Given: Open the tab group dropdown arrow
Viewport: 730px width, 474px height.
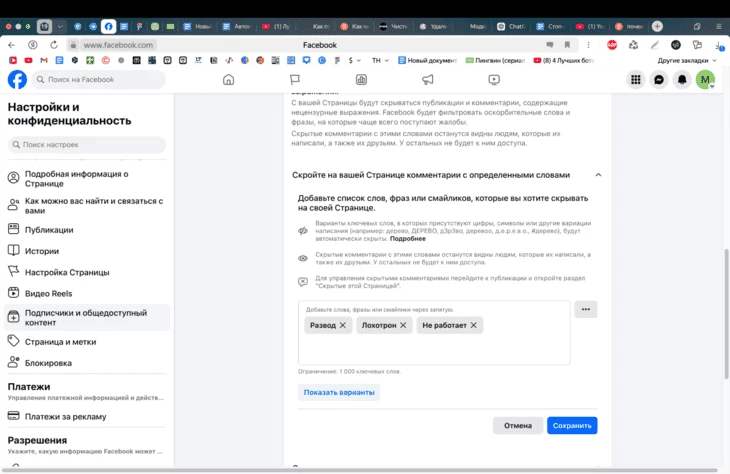Looking at the screenshot, I should coord(60,27).
